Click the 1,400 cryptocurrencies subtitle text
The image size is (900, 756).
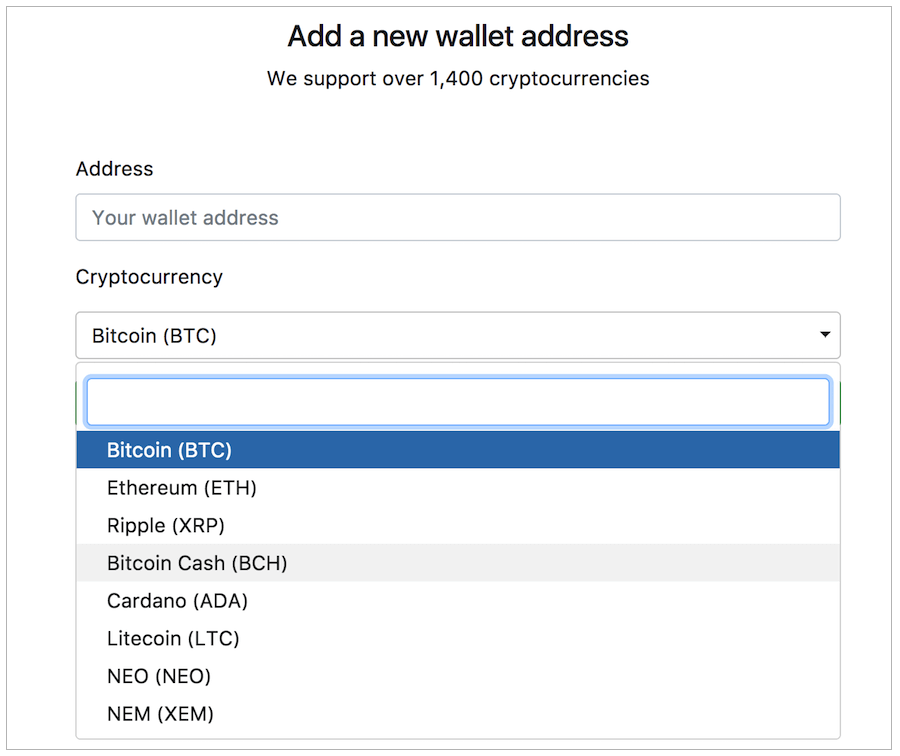coord(540,79)
